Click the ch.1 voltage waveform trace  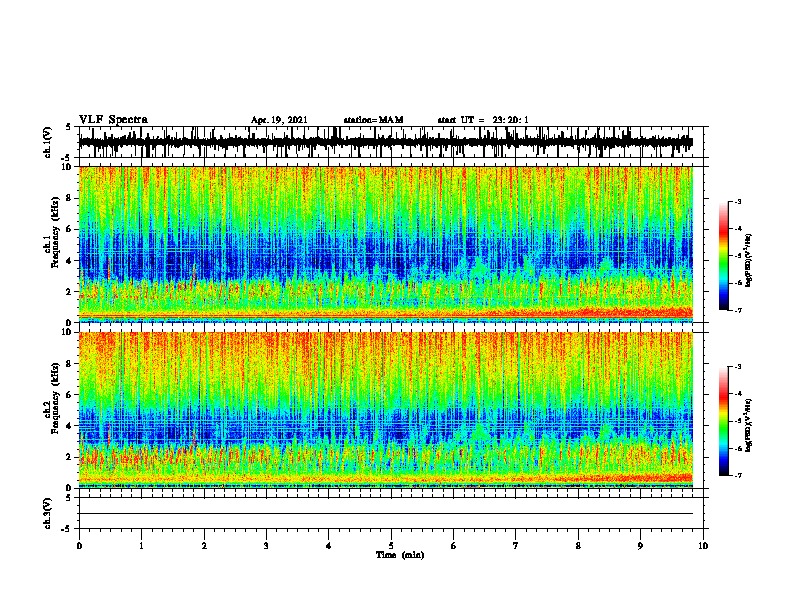(x=386, y=142)
